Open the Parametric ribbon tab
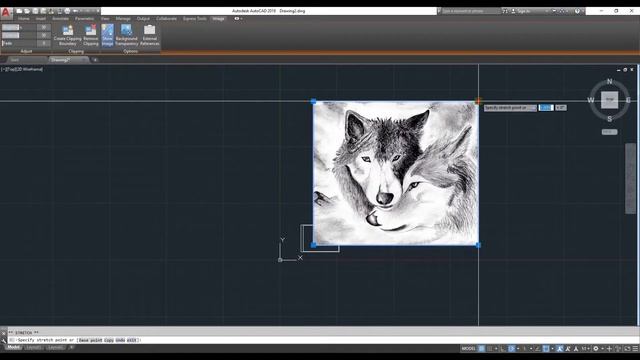 (84, 19)
